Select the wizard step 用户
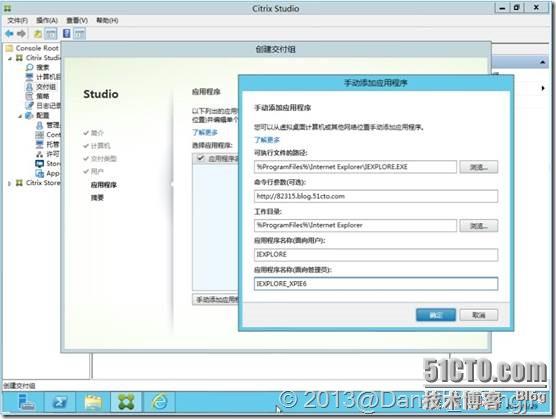556x419 pixels. (x=97, y=171)
